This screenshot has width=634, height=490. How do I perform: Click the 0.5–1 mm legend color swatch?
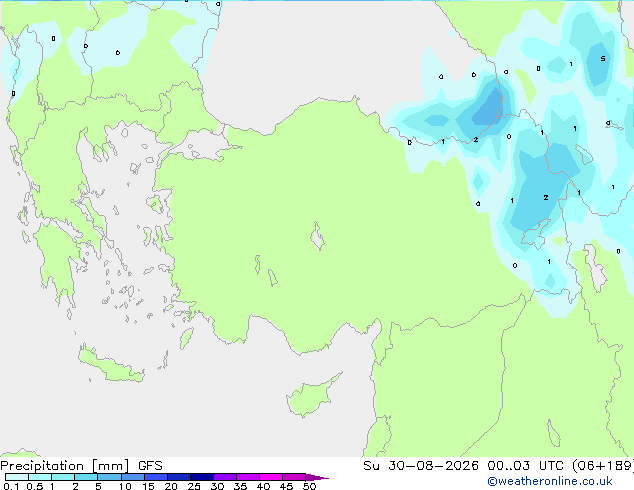(40, 477)
